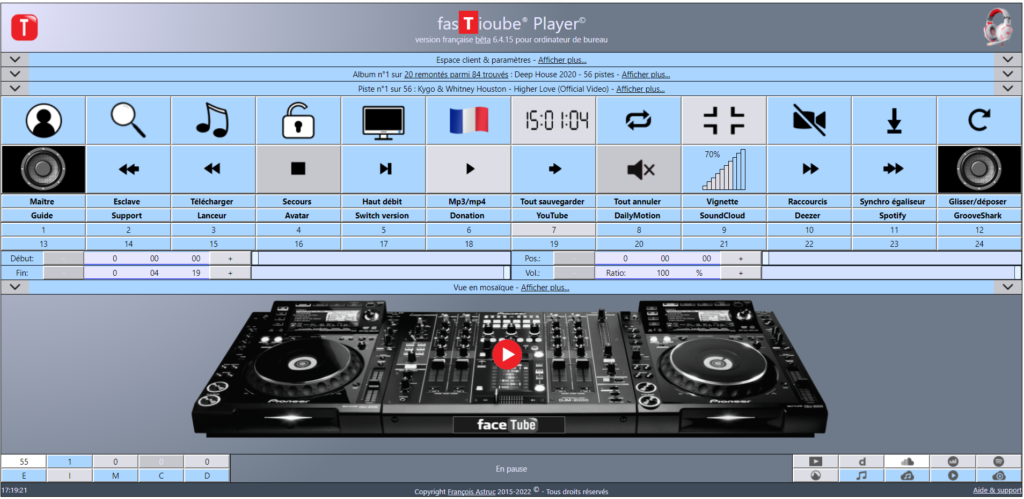Click the user profile icon
The image size is (1024, 499).
pos(43,120)
